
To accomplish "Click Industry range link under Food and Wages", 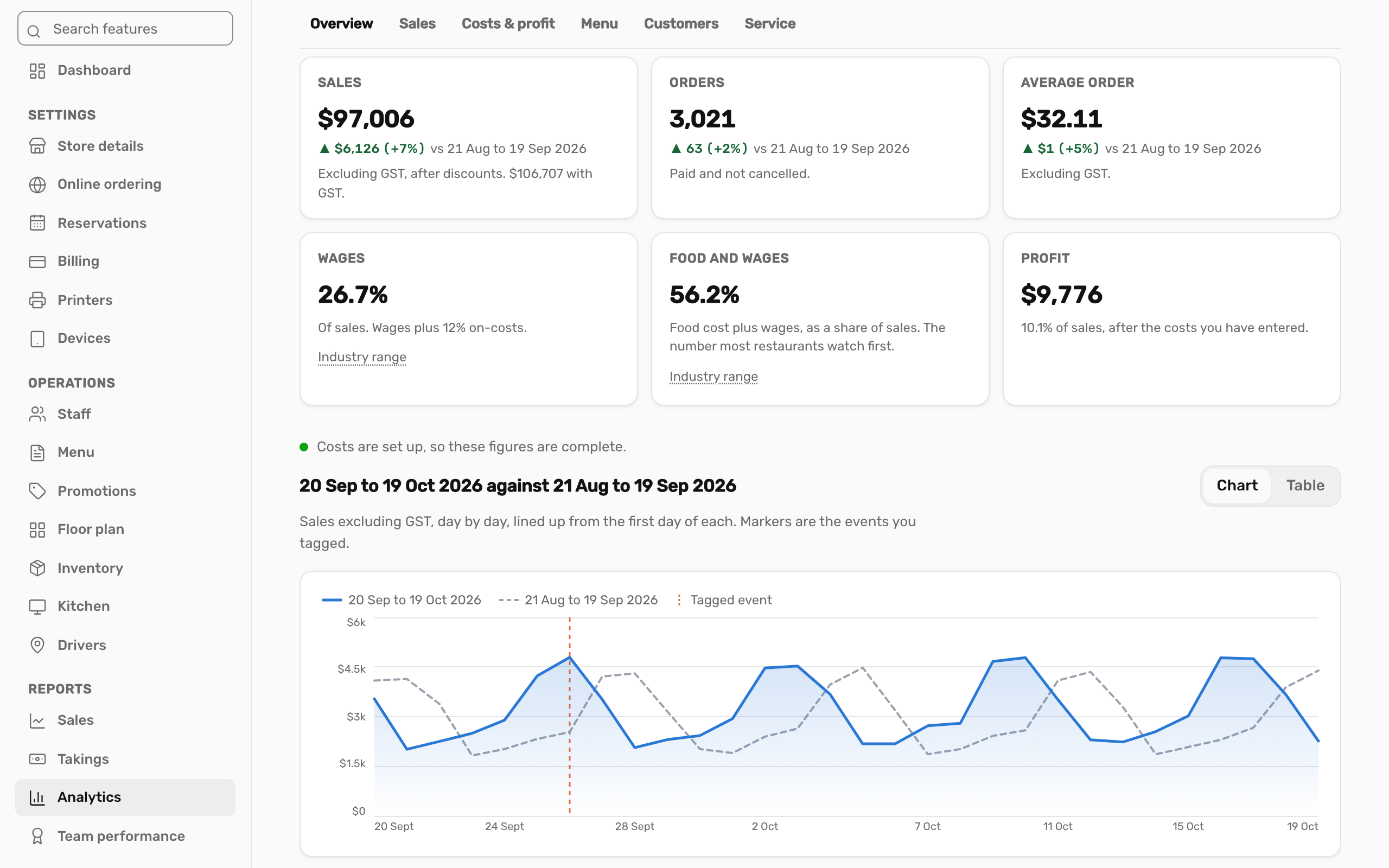I will [713, 376].
